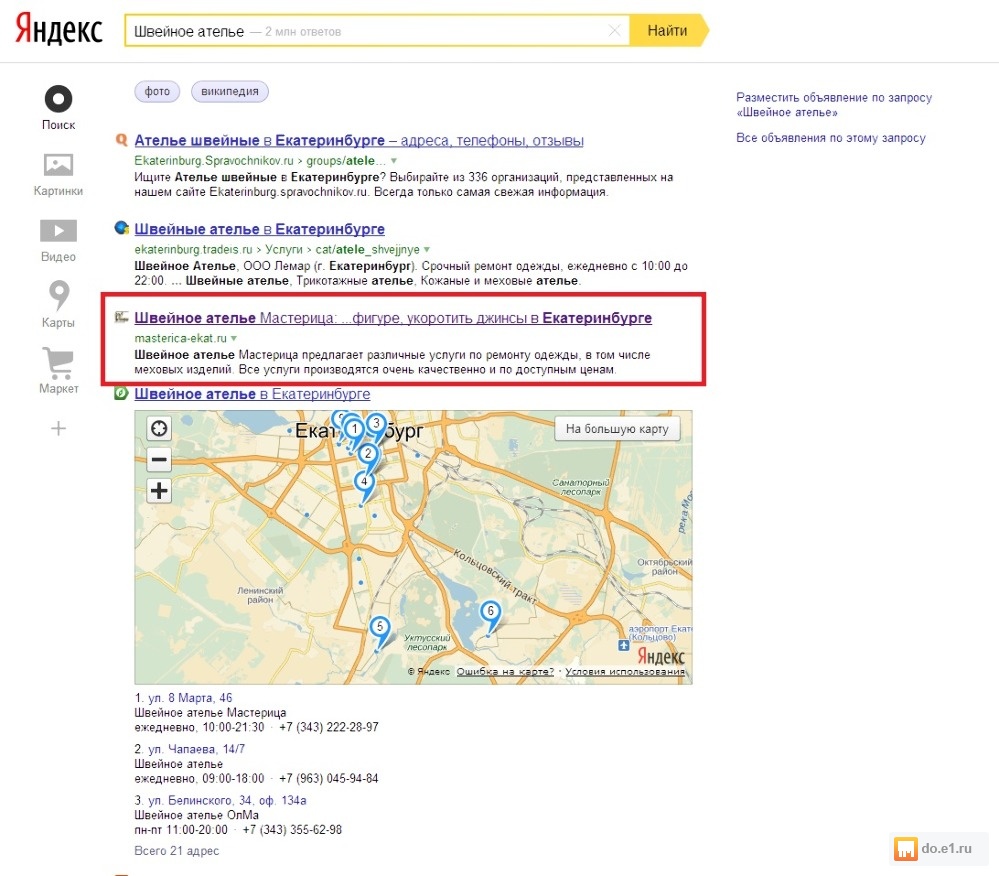This screenshot has height=876, width=999.
Task: Click the do.e1.ru logo icon
Action: pos(905,849)
